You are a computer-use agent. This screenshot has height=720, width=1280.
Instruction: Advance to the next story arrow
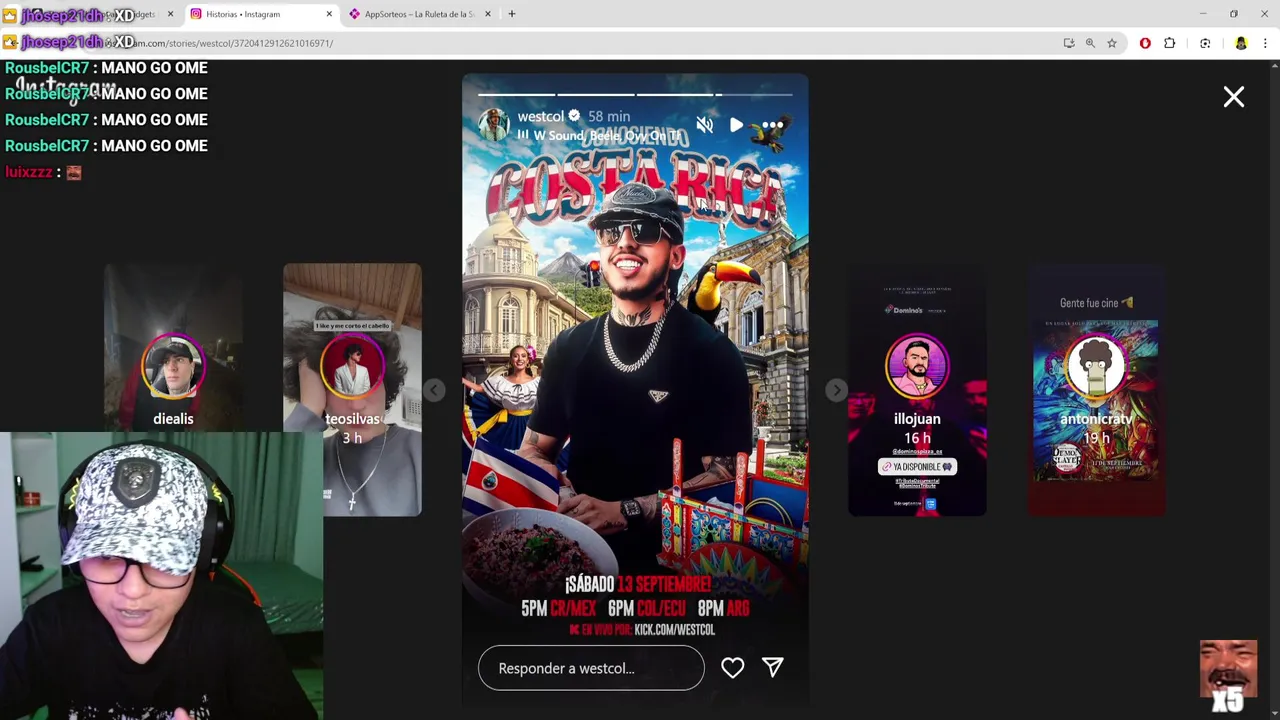coord(836,390)
